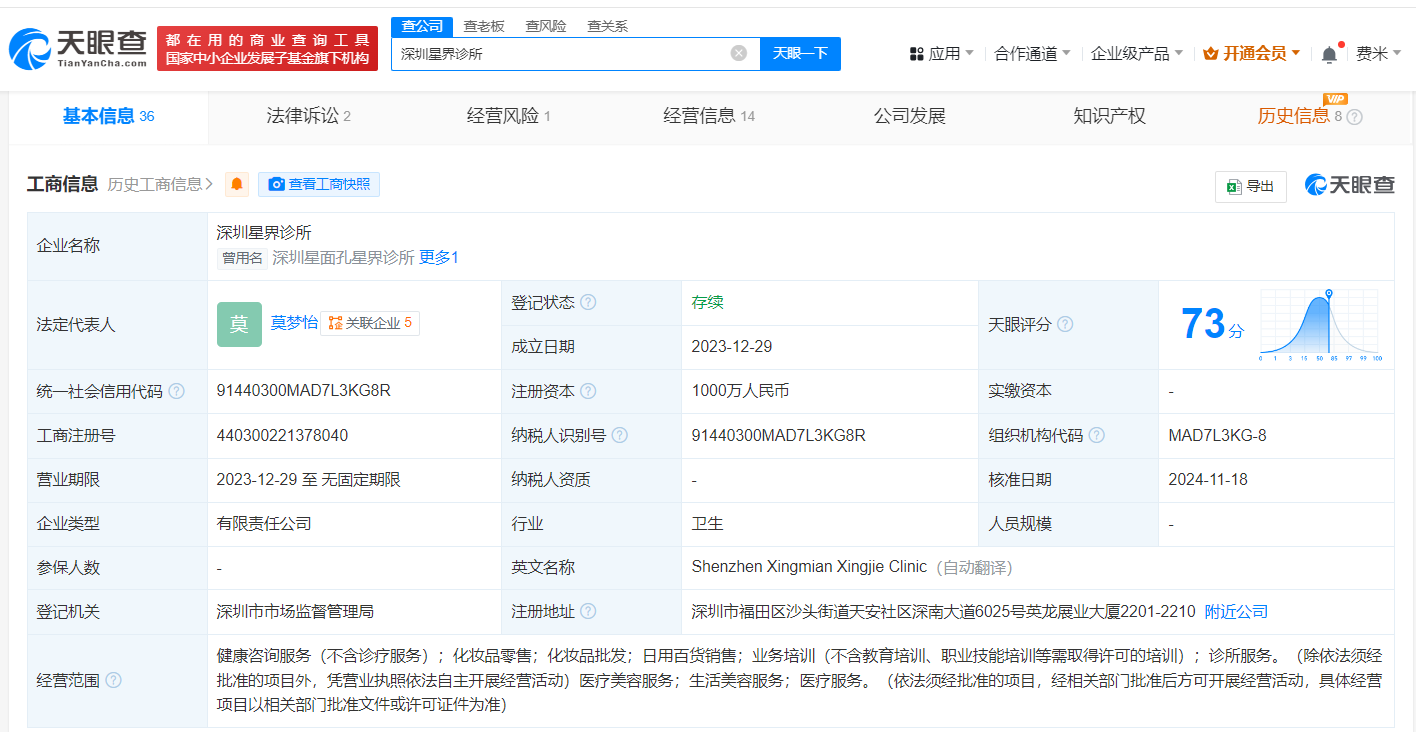The image size is (1416, 732).
Task: Clear the search box text
Action: [738, 54]
